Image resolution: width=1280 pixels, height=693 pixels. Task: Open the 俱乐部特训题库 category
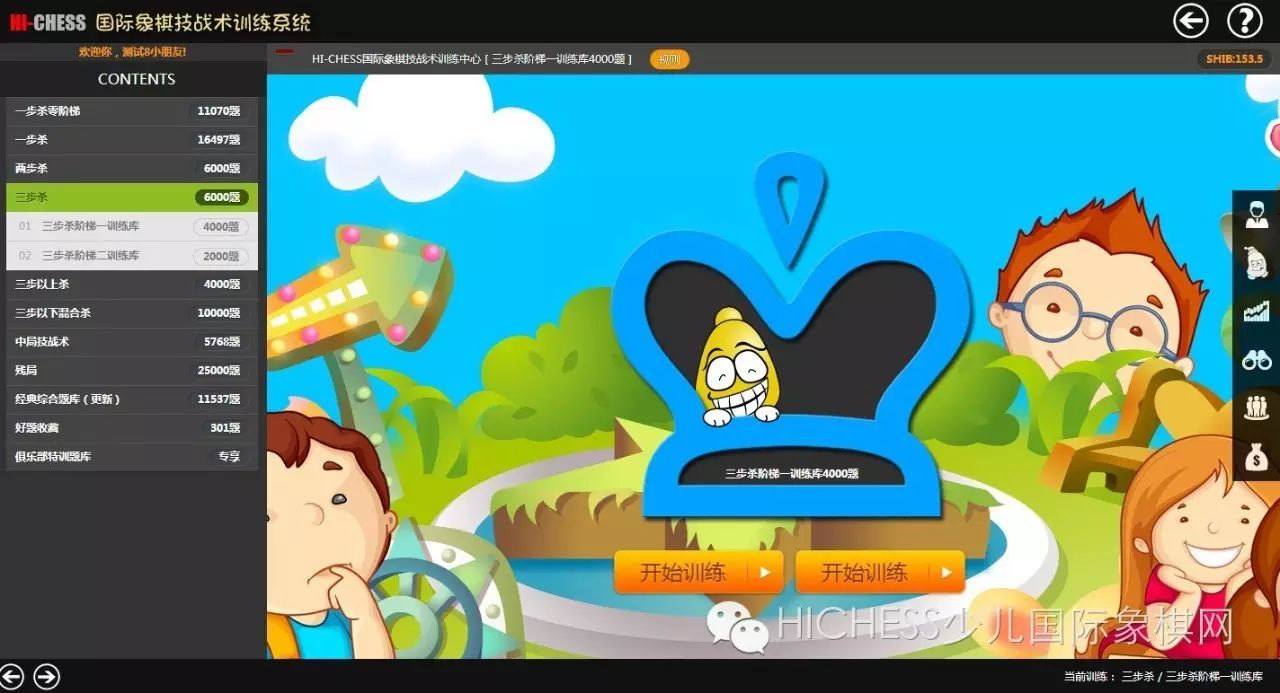click(x=132, y=456)
